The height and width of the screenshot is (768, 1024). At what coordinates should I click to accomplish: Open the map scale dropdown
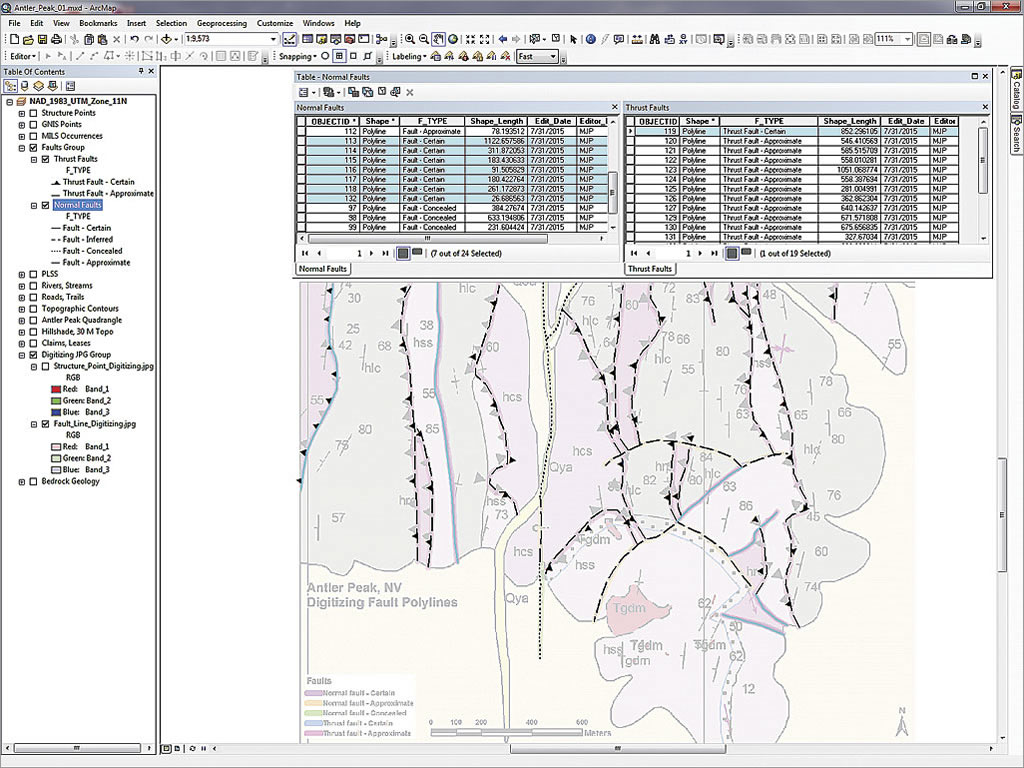pyautogui.click(x=273, y=39)
